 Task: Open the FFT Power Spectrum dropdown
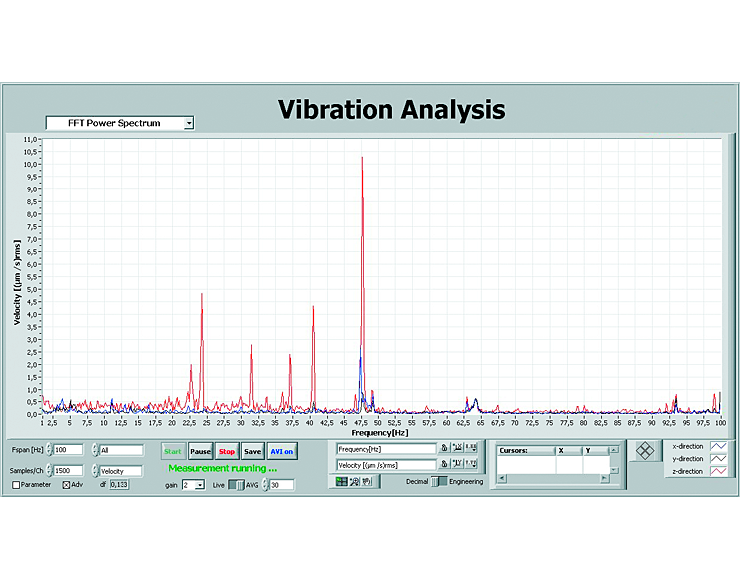click(x=187, y=123)
